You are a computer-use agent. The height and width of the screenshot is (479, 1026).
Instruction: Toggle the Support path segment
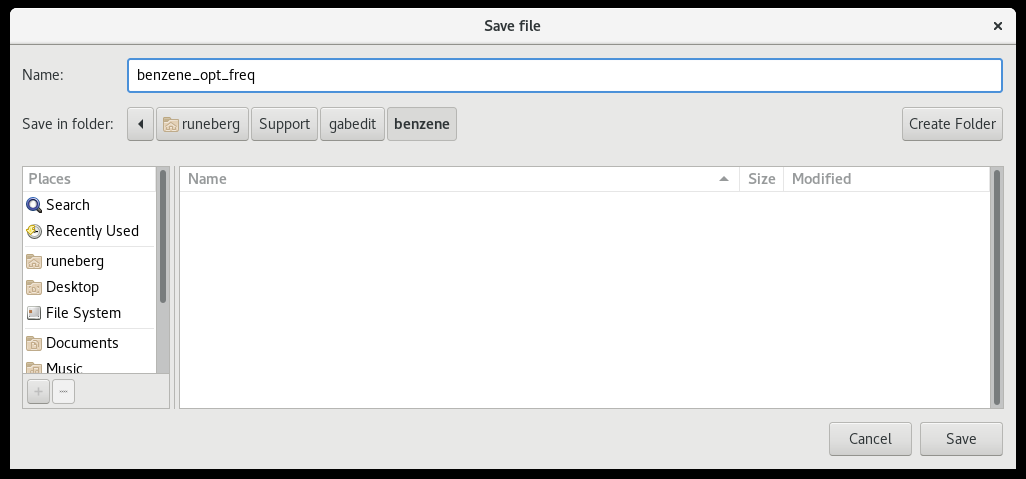point(284,124)
